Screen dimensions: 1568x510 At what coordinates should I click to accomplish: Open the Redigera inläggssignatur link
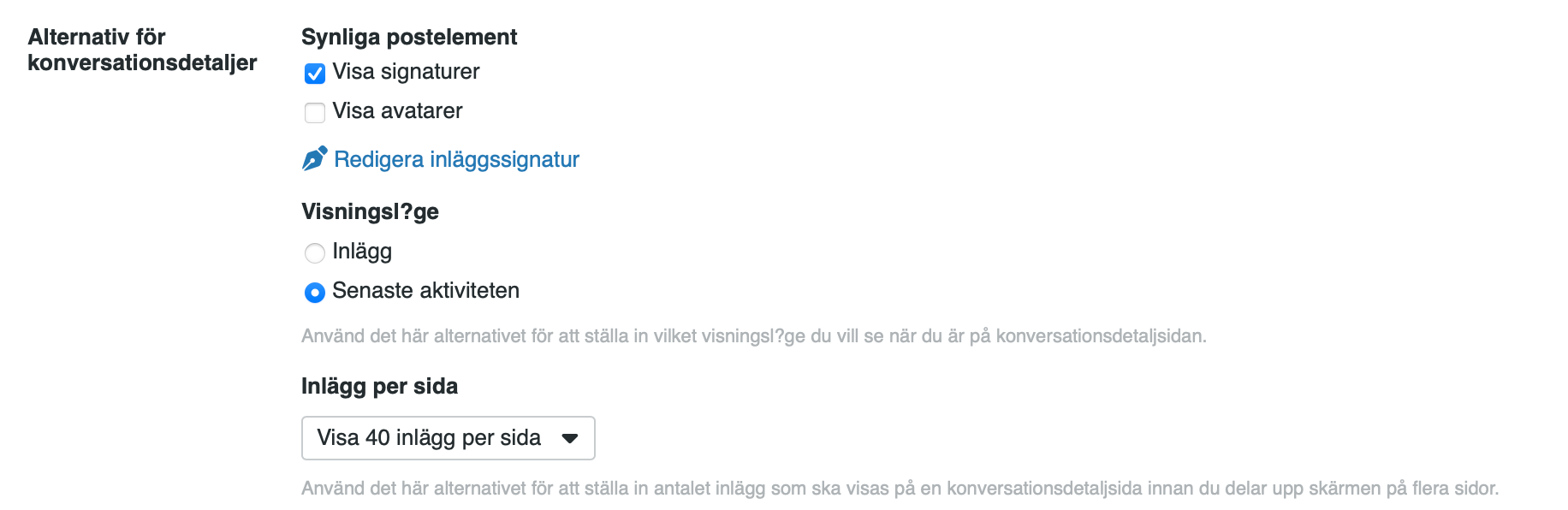tap(456, 159)
